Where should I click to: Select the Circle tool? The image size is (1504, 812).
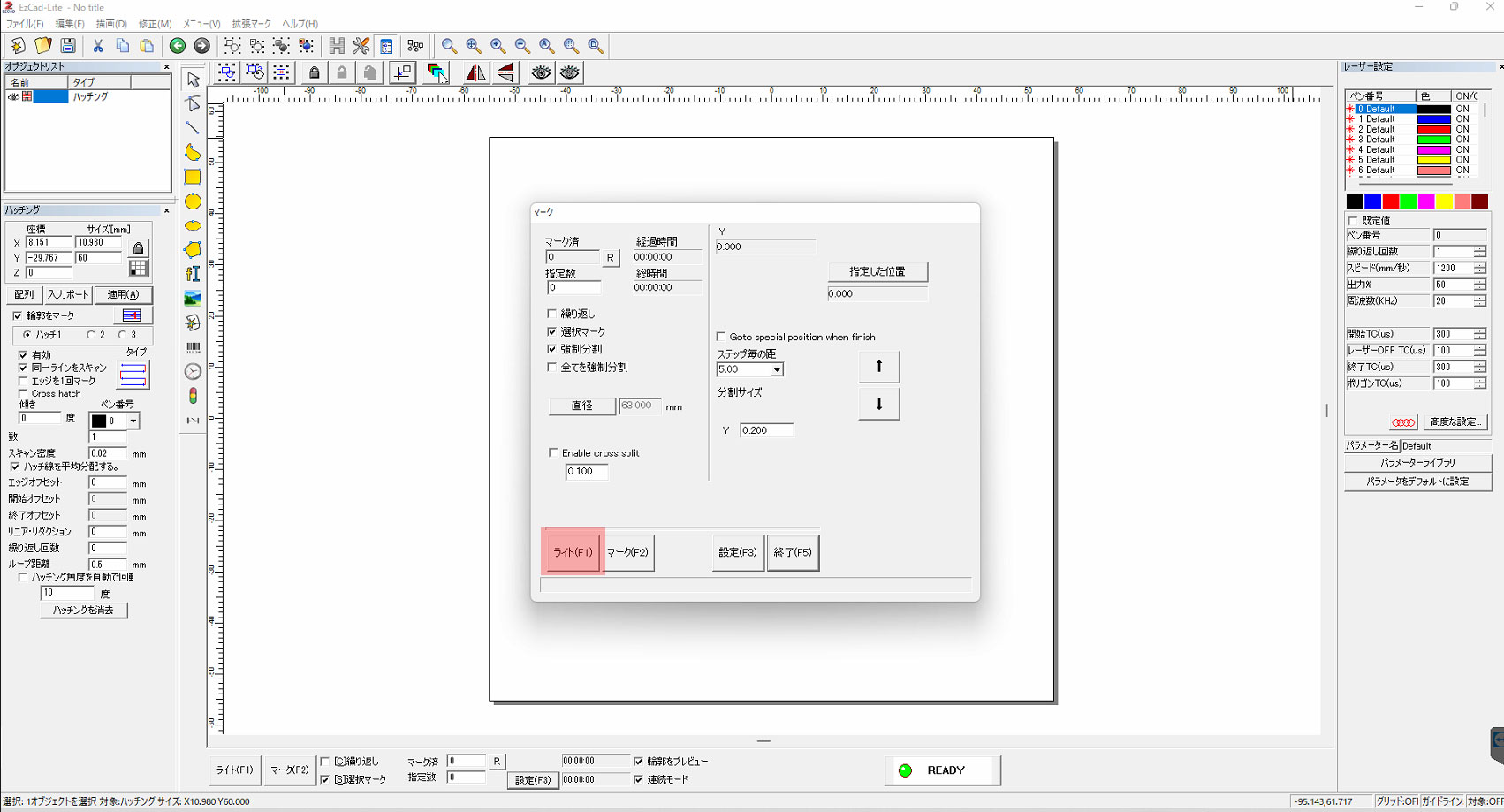[193, 201]
